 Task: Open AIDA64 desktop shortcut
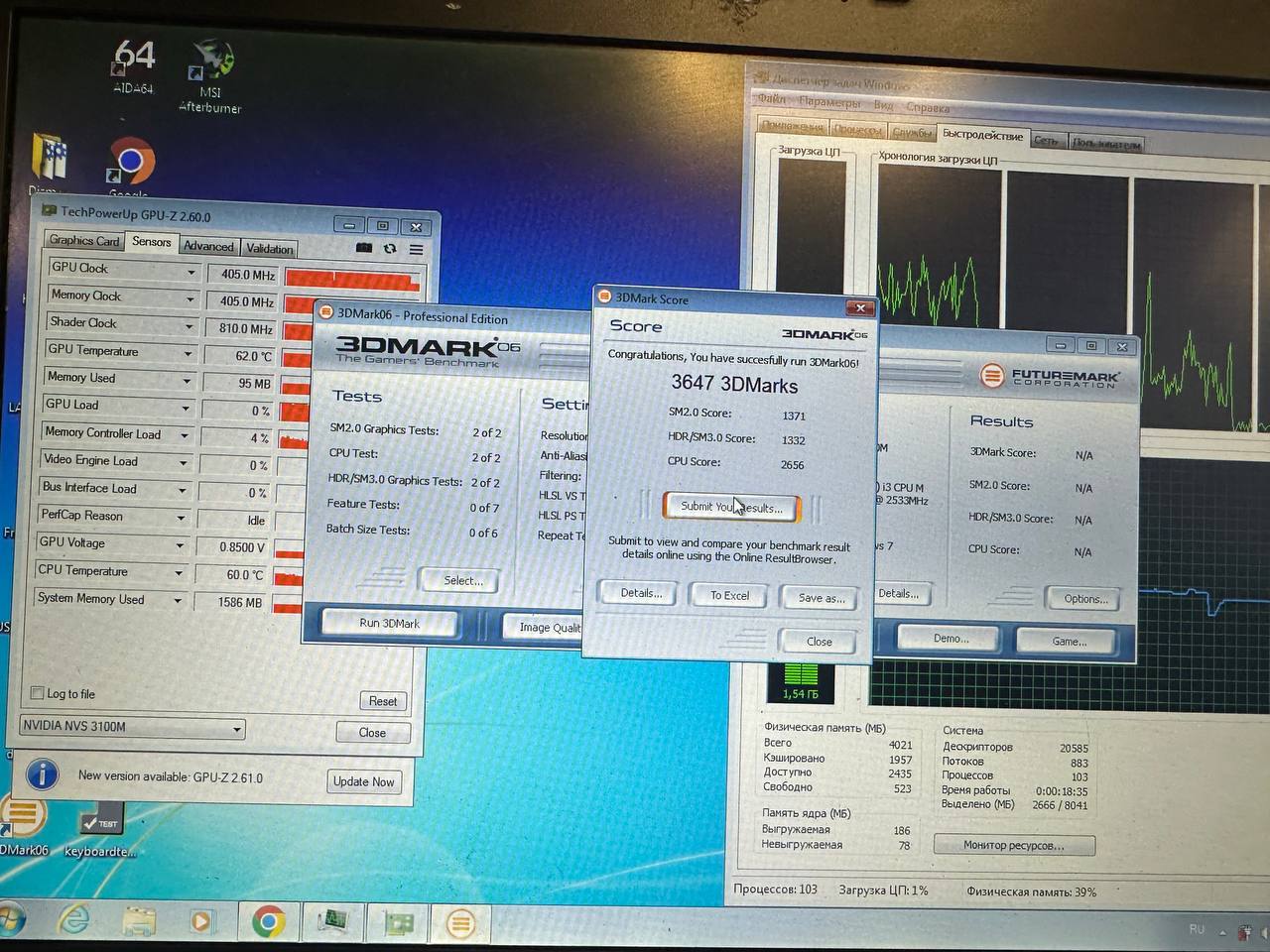pos(134,64)
